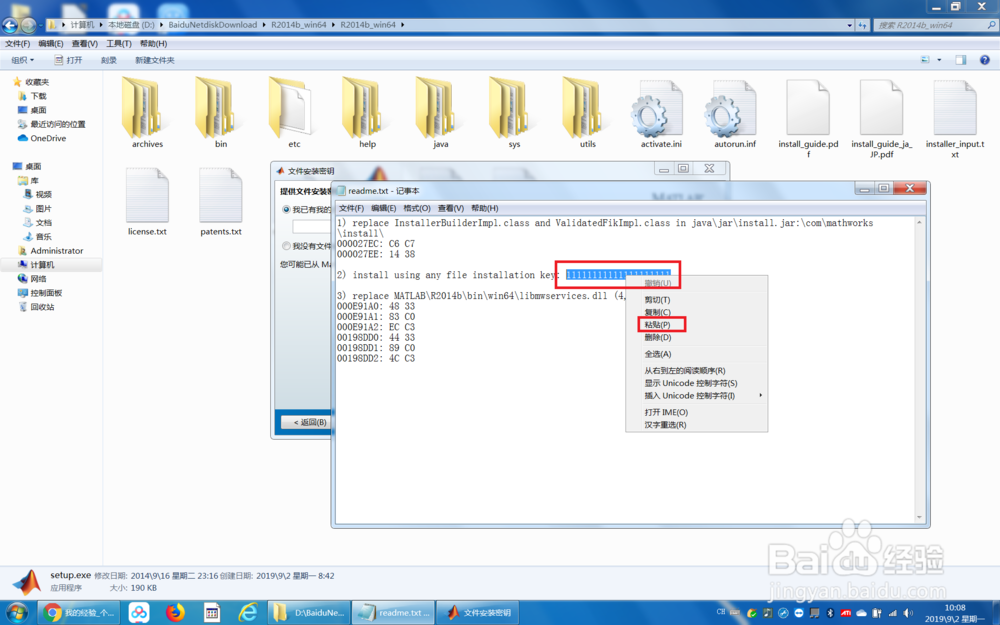Open the etc folder
This screenshot has height=625, width=1000.
[x=294, y=114]
